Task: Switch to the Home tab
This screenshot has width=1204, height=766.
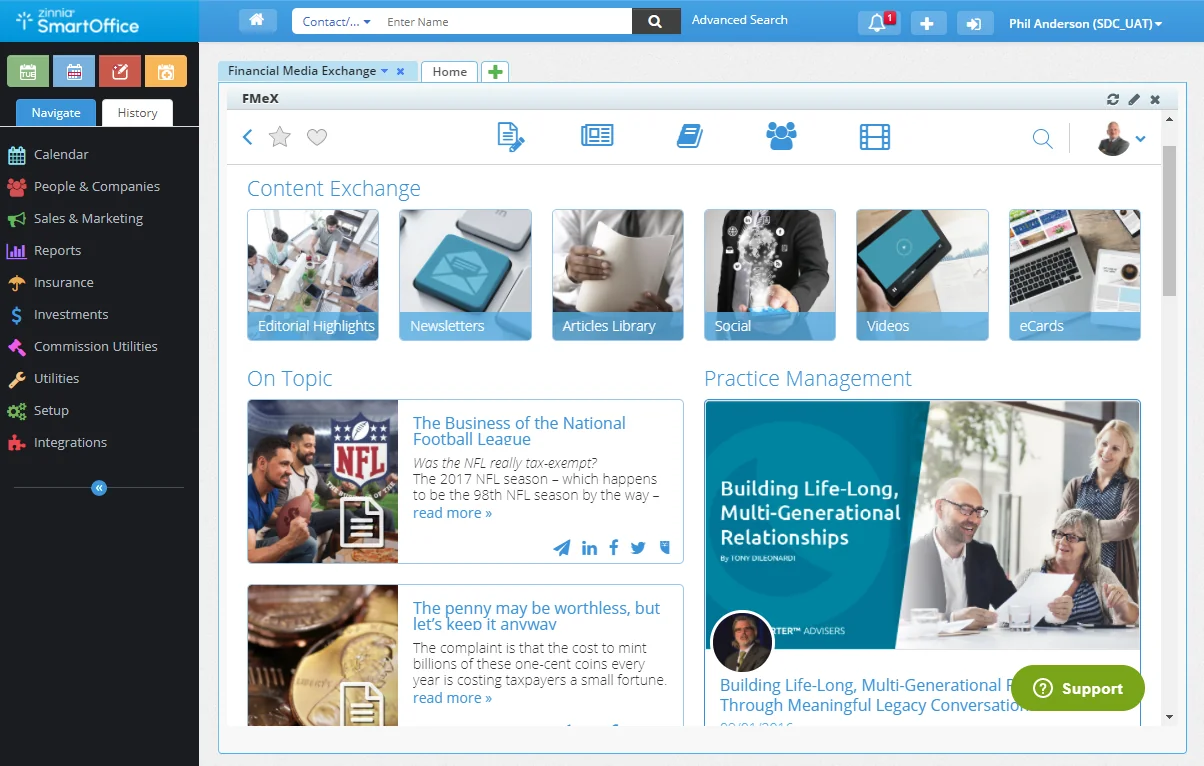Action: pos(449,72)
